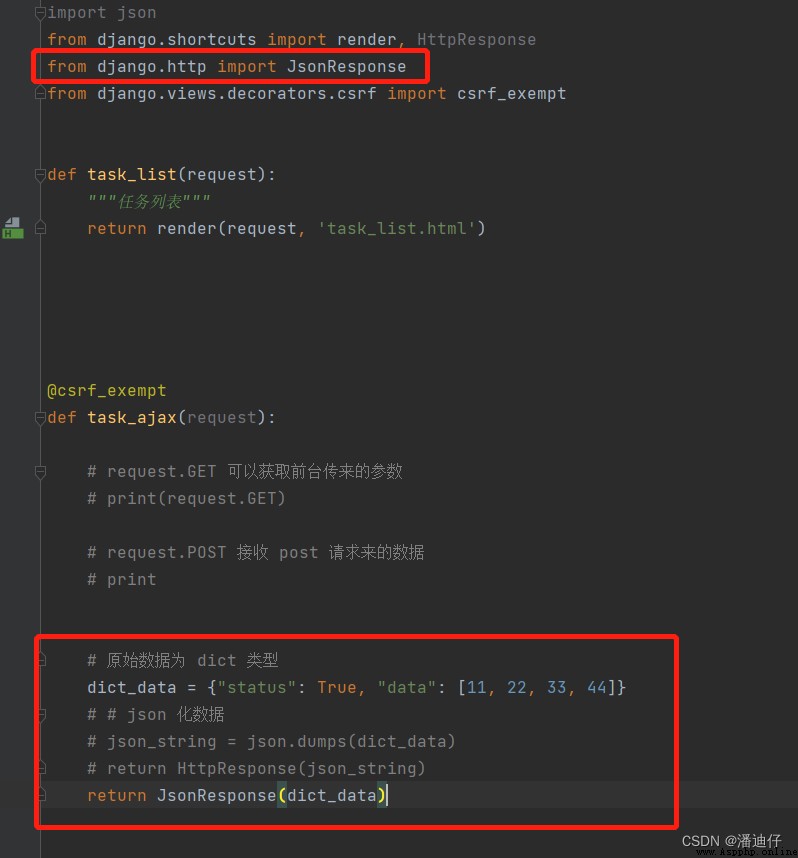Click the django.views.decorators.csrf module path
Screen dimensions: 798x858
[x=236, y=94]
